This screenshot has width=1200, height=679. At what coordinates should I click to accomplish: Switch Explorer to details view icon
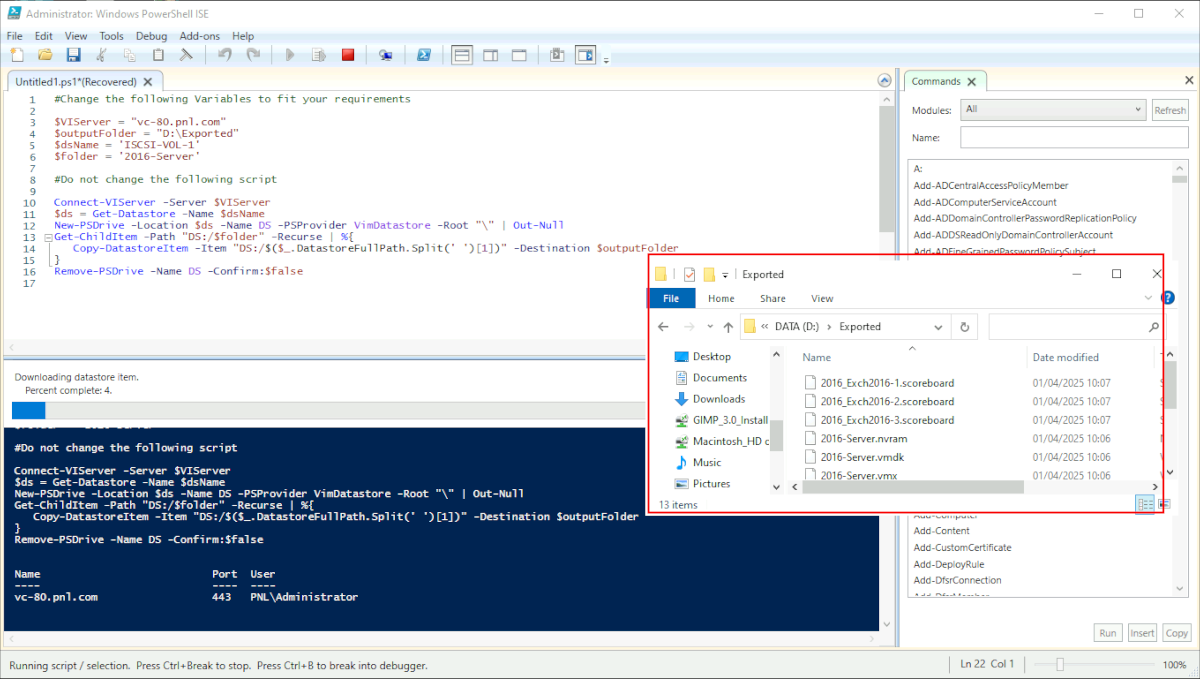1145,504
